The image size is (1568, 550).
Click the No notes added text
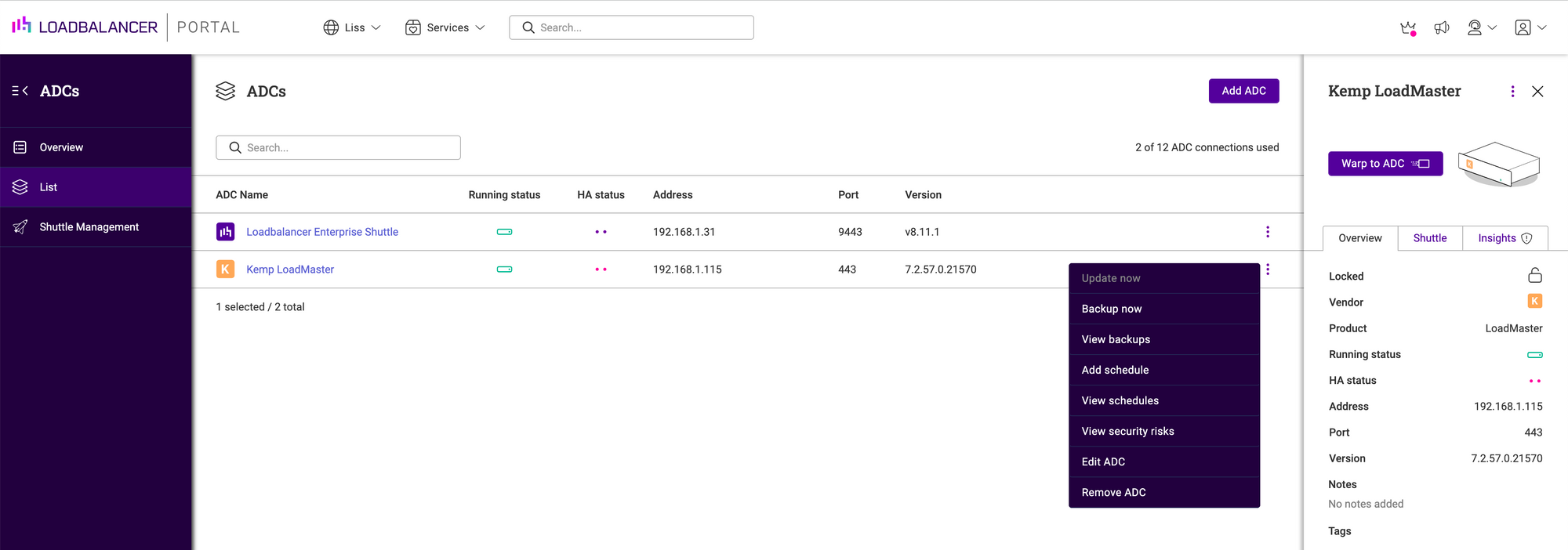1366,504
